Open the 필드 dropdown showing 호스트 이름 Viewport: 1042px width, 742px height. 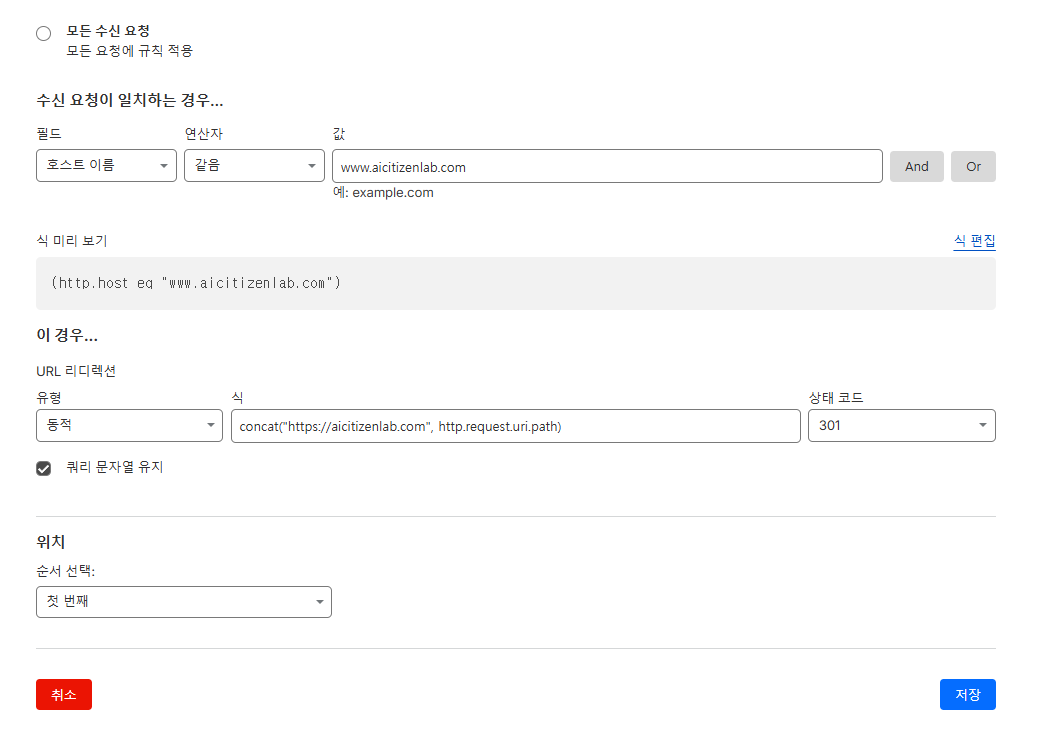pos(106,165)
